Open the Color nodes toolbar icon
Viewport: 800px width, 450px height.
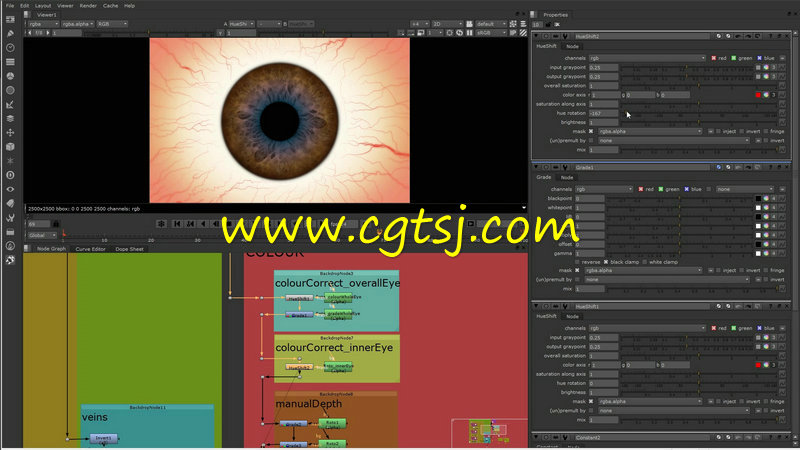click(x=10, y=76)
